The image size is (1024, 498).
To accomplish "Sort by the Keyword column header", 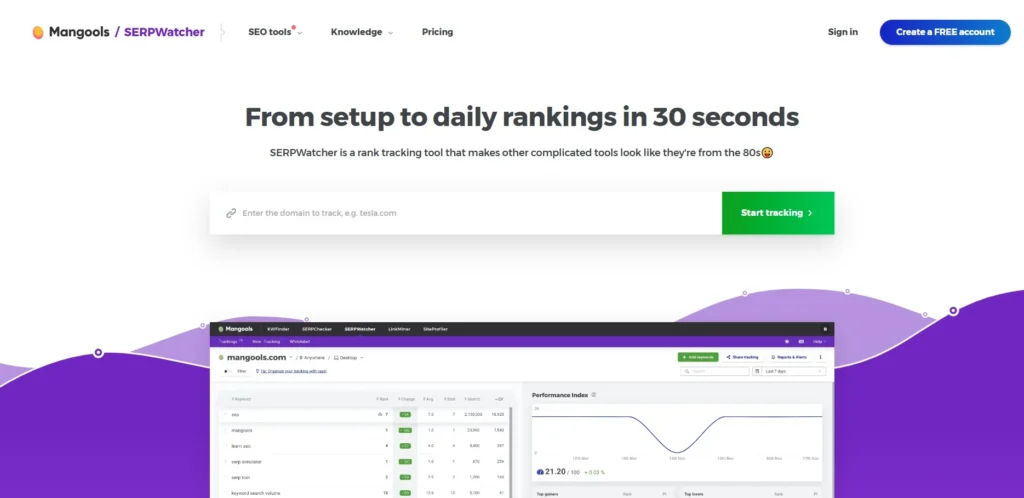I will (241, 399).
